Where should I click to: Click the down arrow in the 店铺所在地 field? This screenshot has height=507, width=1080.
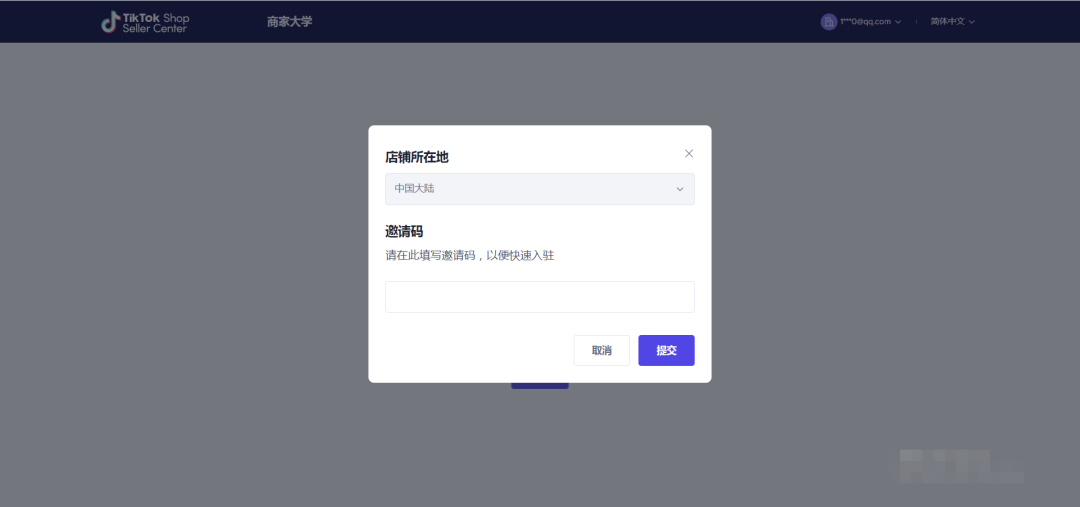pos(680,189)
